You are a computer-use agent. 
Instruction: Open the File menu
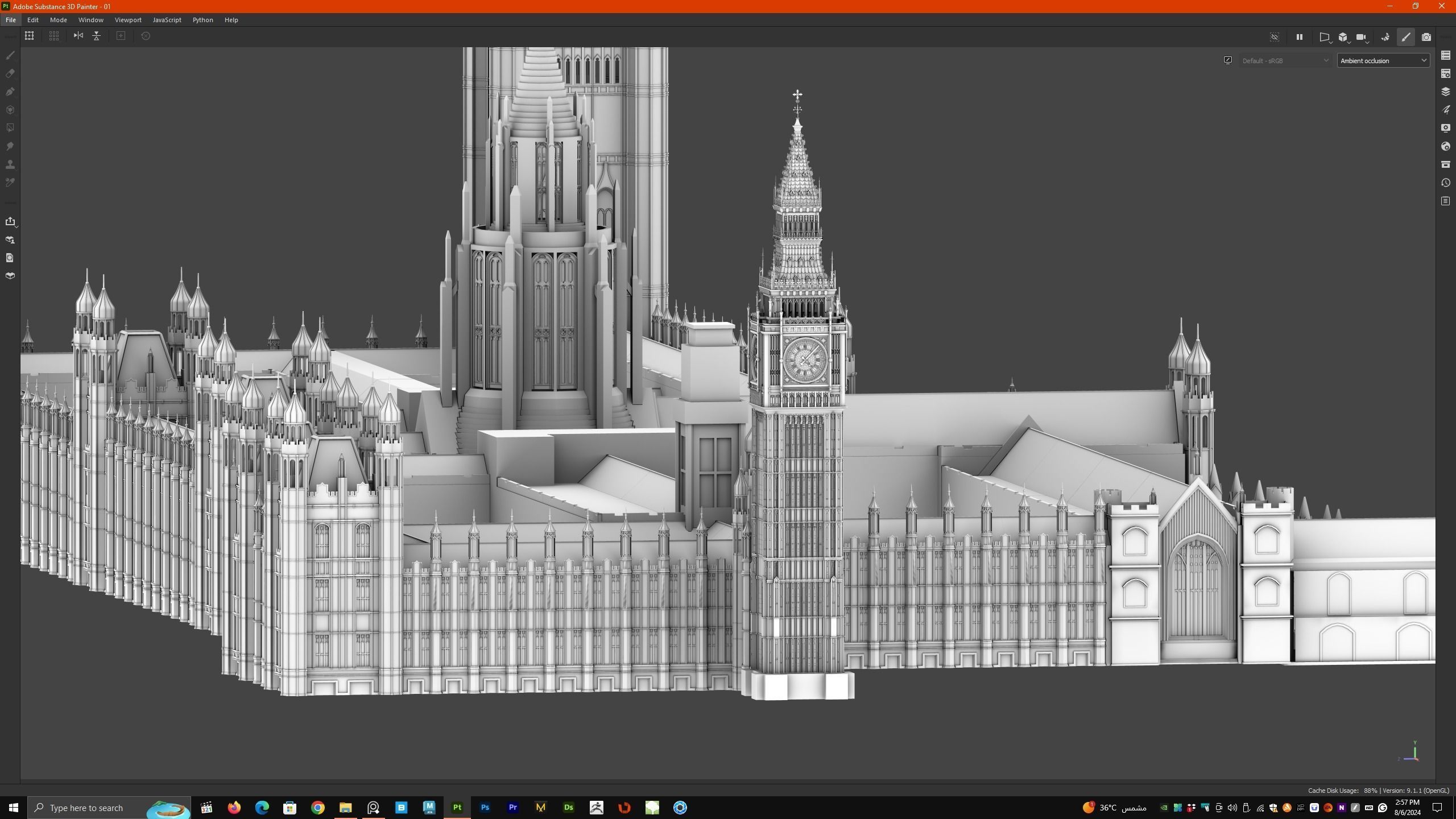[x=11, y=20]
